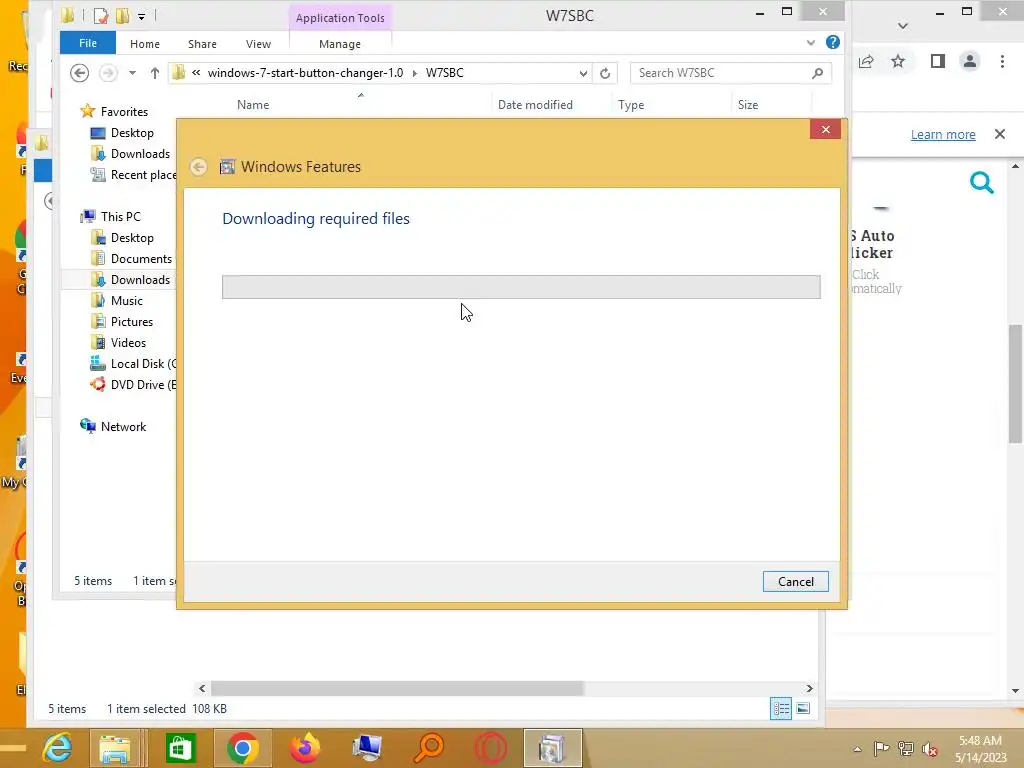Open Recent places in Favorites

tap(143, 174)
